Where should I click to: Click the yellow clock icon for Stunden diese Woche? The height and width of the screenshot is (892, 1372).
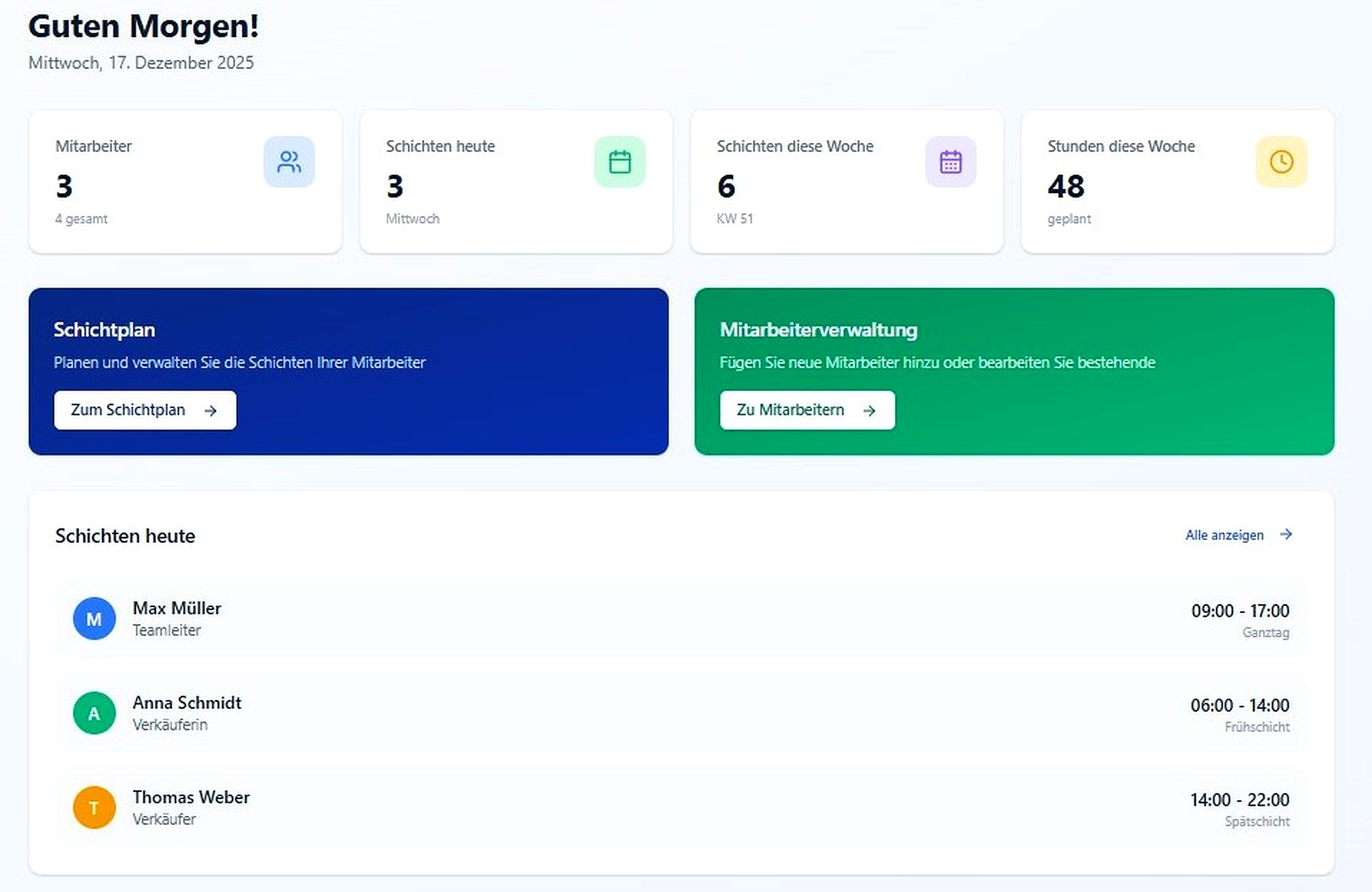click(1281, 162)
